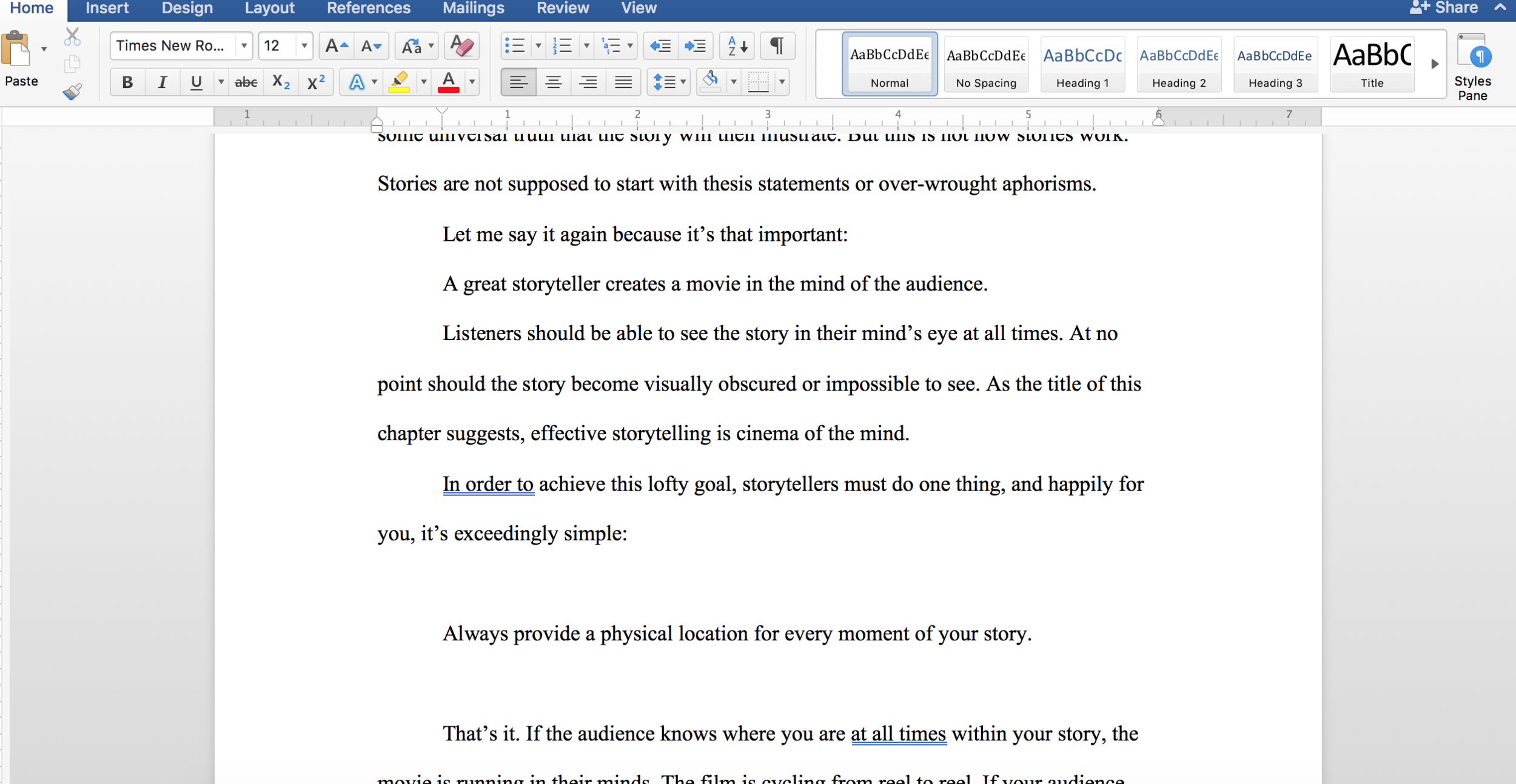Screen dimensions: 1516x784
Task: Open shading color dropdown arrow
Action: tap(734, 82)
